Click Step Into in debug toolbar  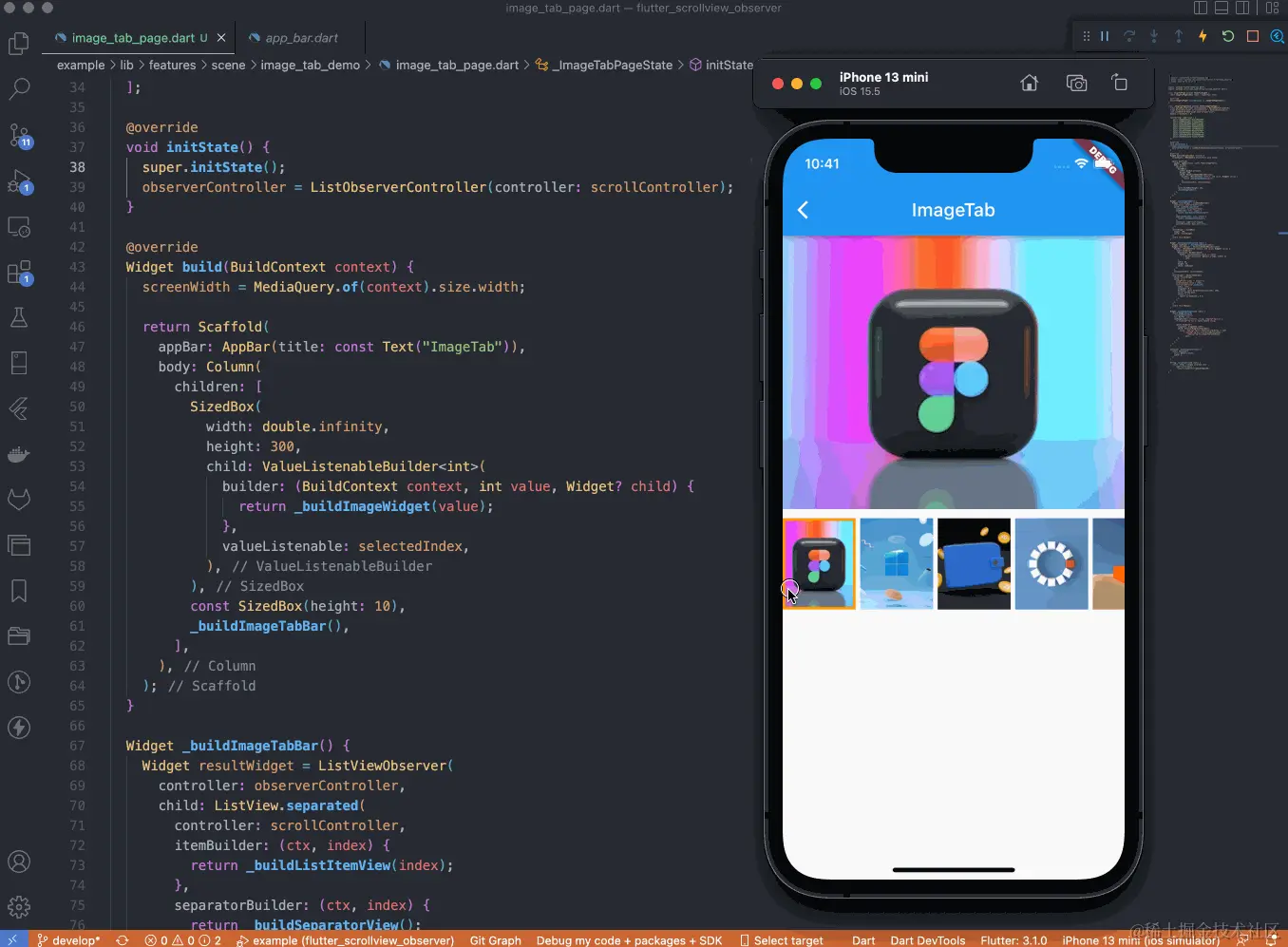click(1154, 36)
